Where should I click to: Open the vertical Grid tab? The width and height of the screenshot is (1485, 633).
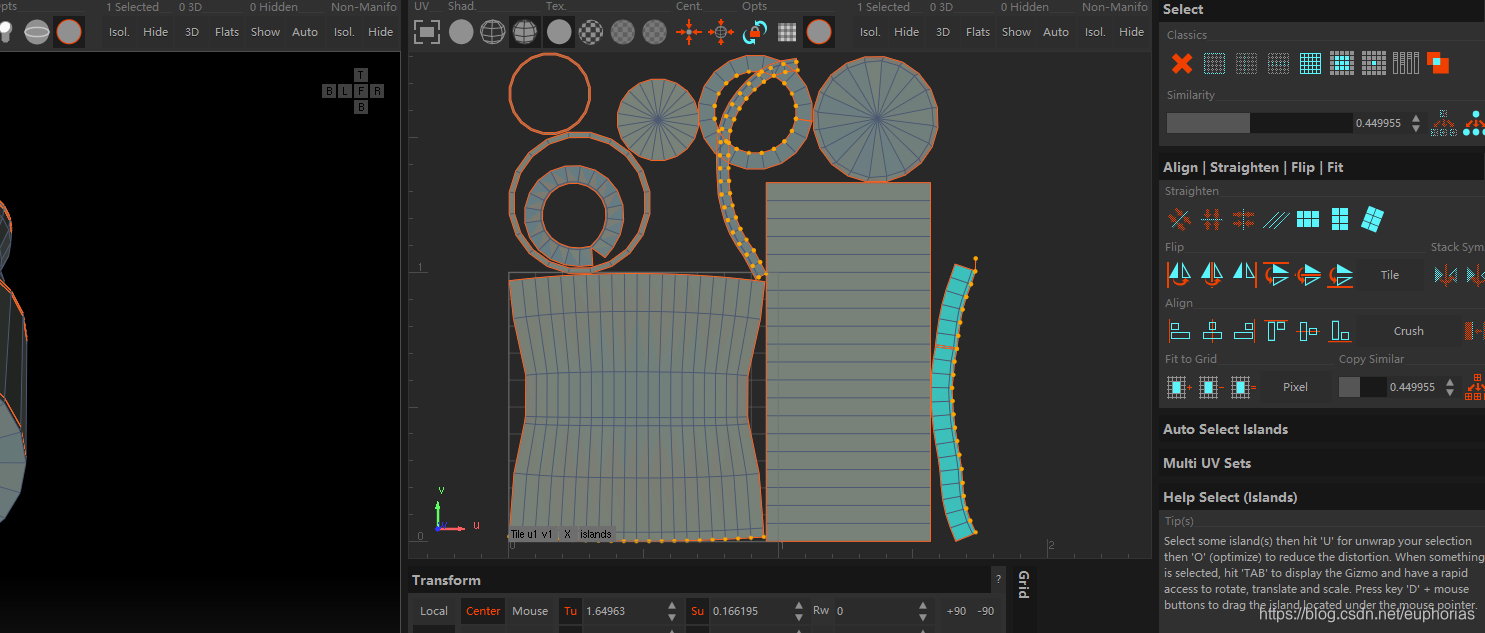pyautogui.click(x=1023, y=584)
